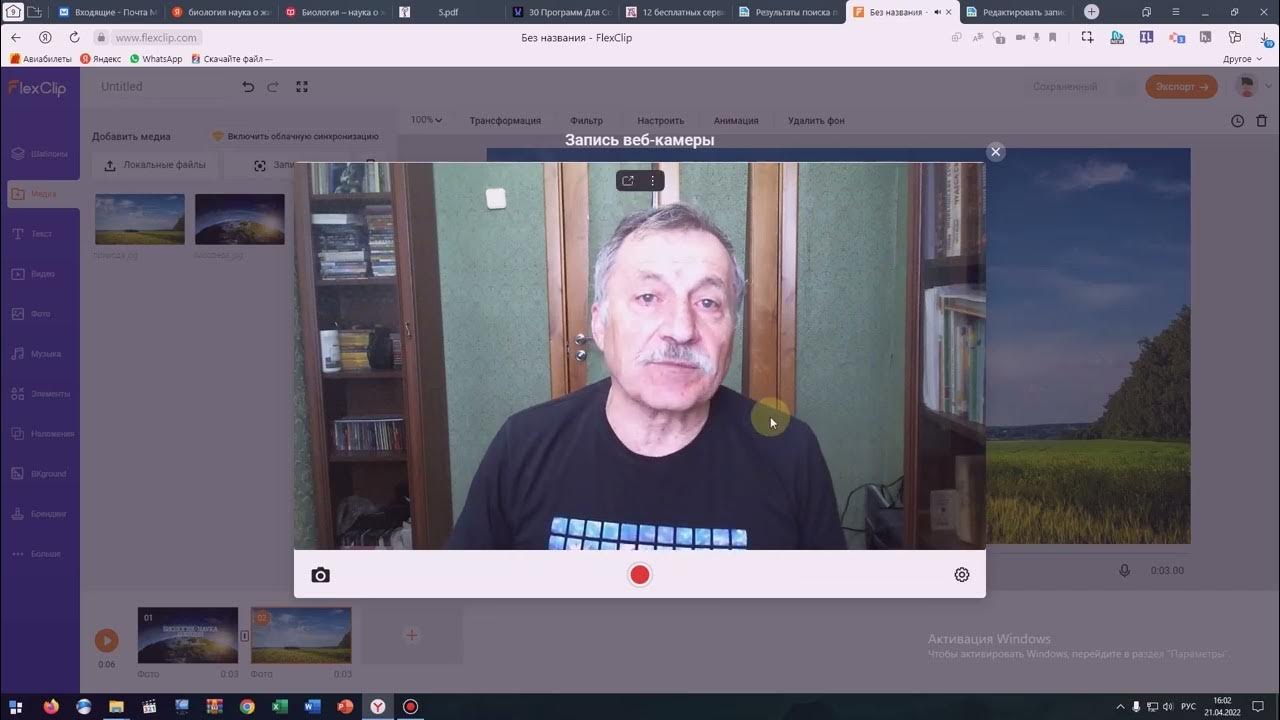Enable cloud sync via Включить облачную синхронизацию

[x=295, y=136]
